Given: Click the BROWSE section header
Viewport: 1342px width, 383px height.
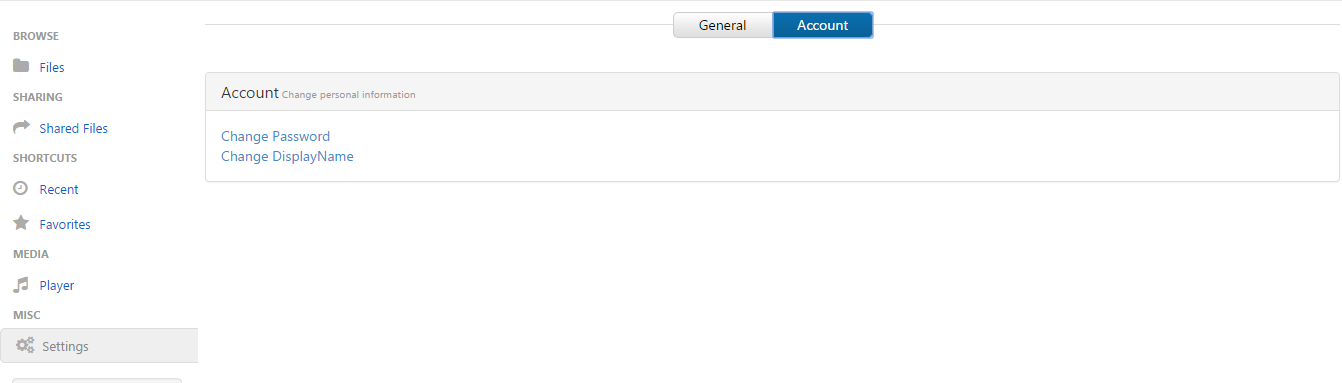Looking at the screenshot, I should click(36, 36).
